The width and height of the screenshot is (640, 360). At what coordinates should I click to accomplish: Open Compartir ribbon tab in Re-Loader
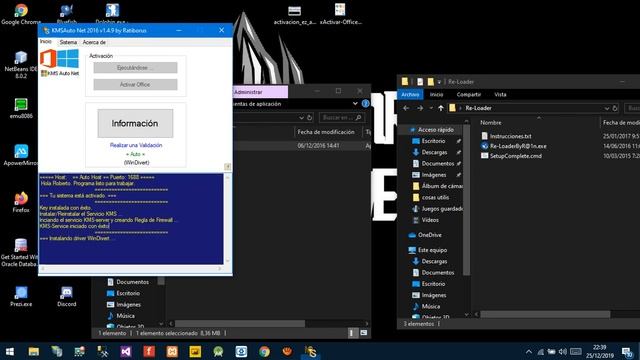[x=469, y=94]
